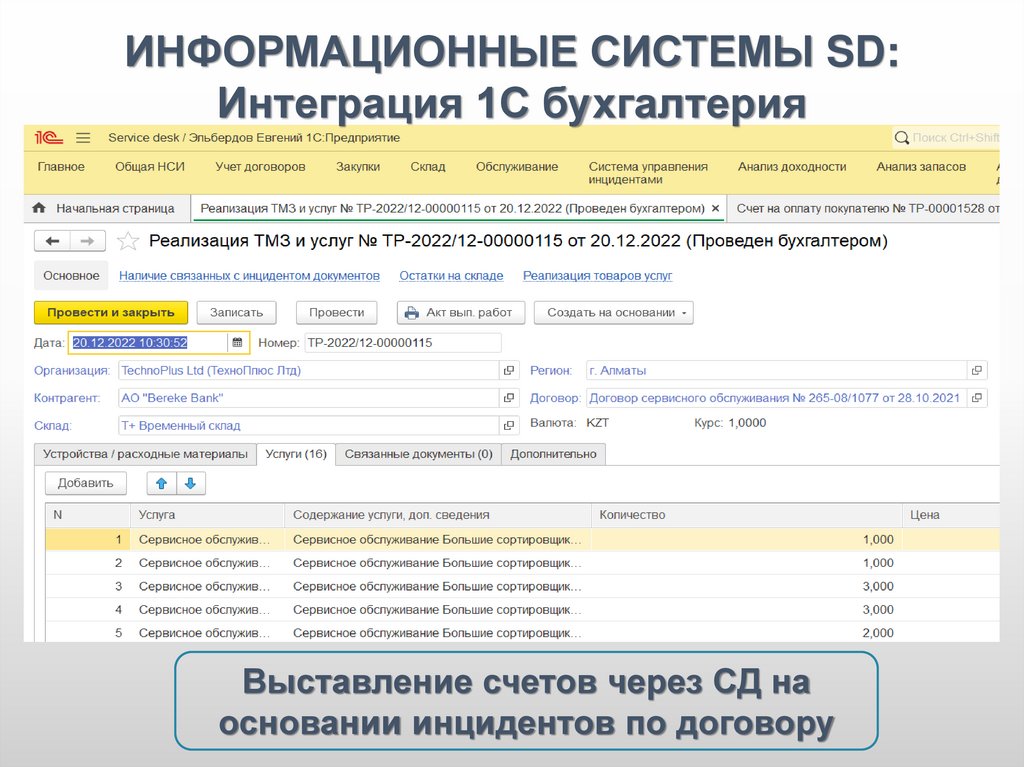
Task: Open the Главное menu section
Action: (x=61, y=167)
